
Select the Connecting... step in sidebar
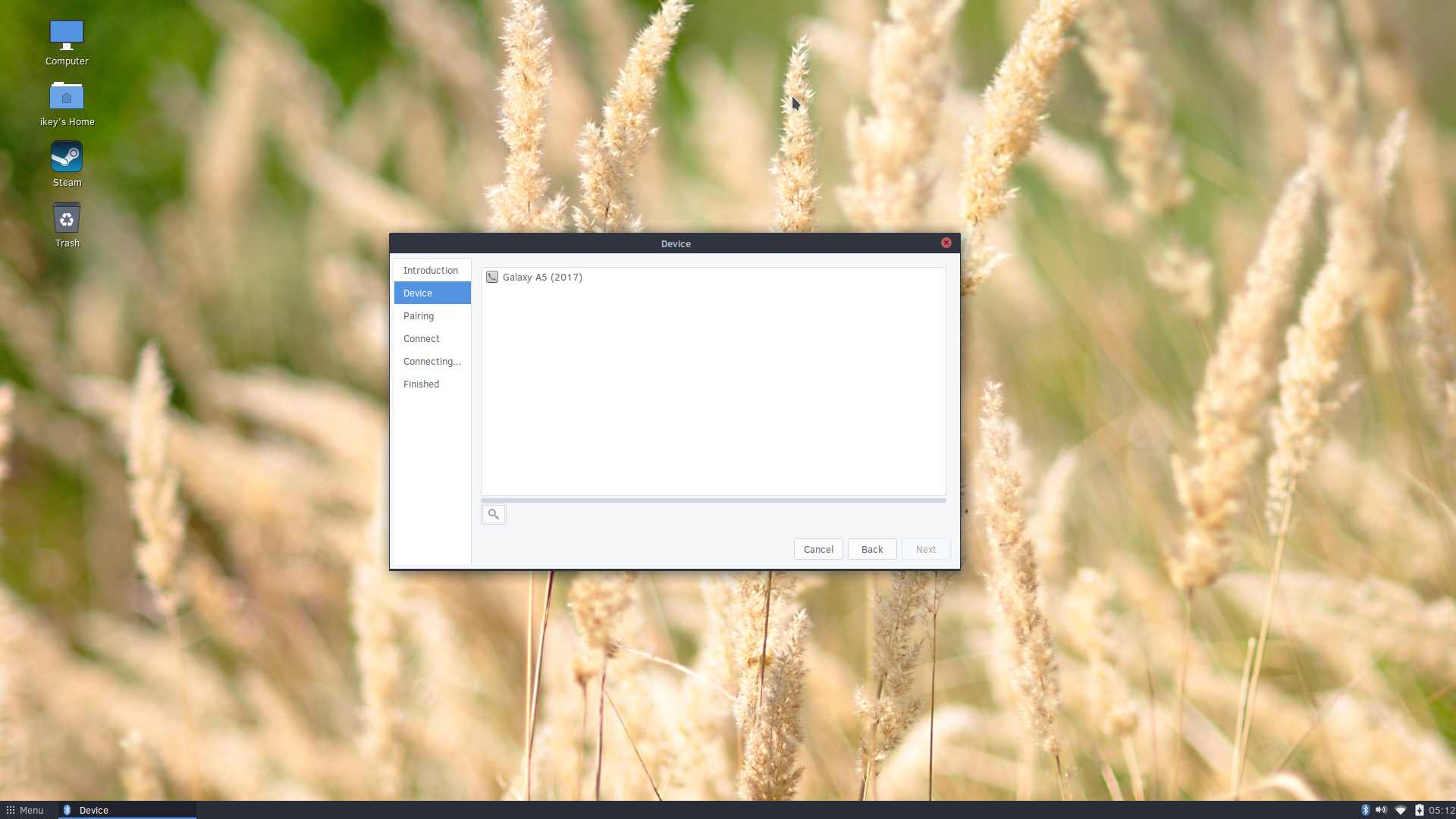[x=432, y=361]
